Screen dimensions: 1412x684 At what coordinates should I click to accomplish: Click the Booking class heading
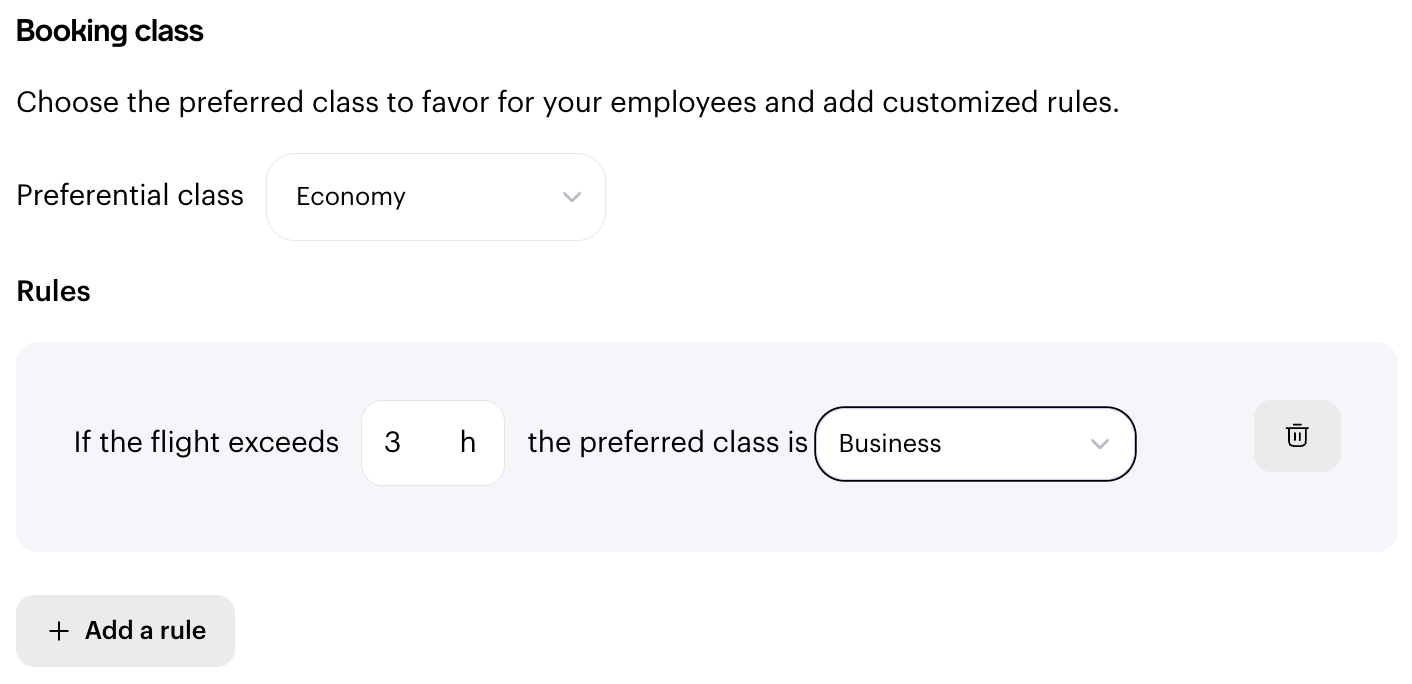click(110, 31)
